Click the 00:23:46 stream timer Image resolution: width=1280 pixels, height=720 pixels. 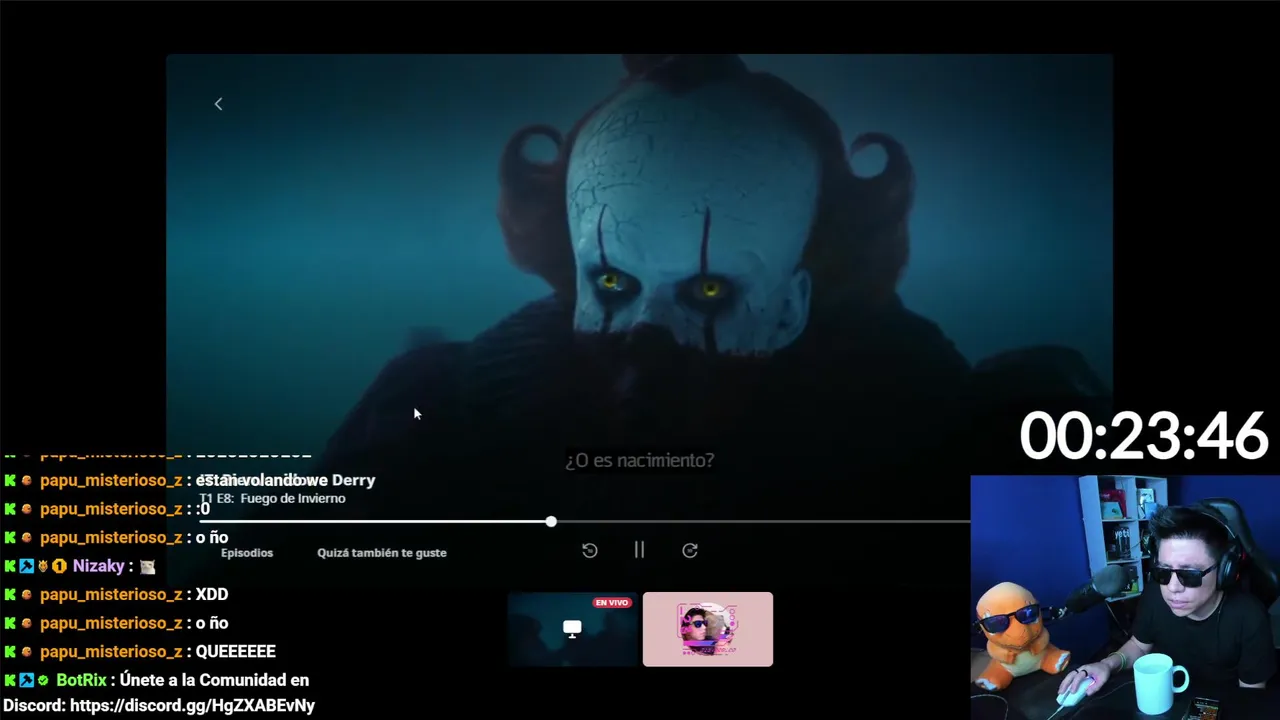click(1144, 437)
